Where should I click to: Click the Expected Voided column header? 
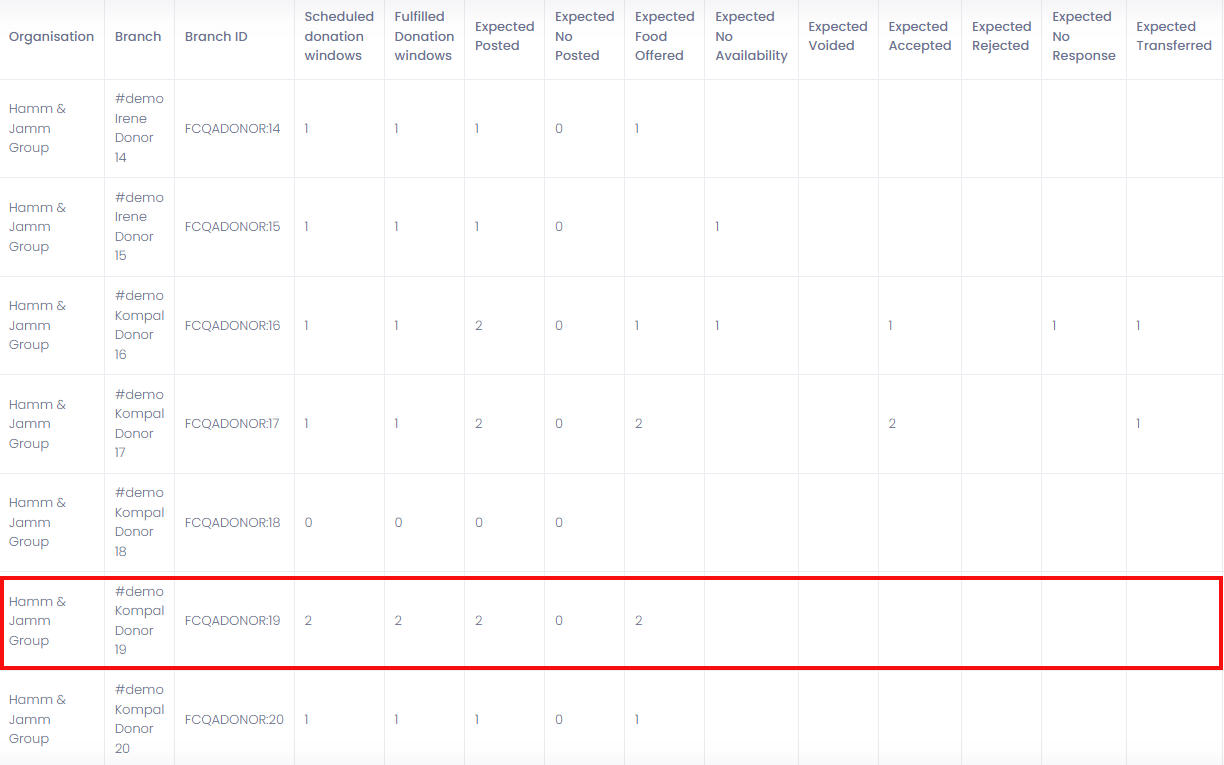[837, 37]
